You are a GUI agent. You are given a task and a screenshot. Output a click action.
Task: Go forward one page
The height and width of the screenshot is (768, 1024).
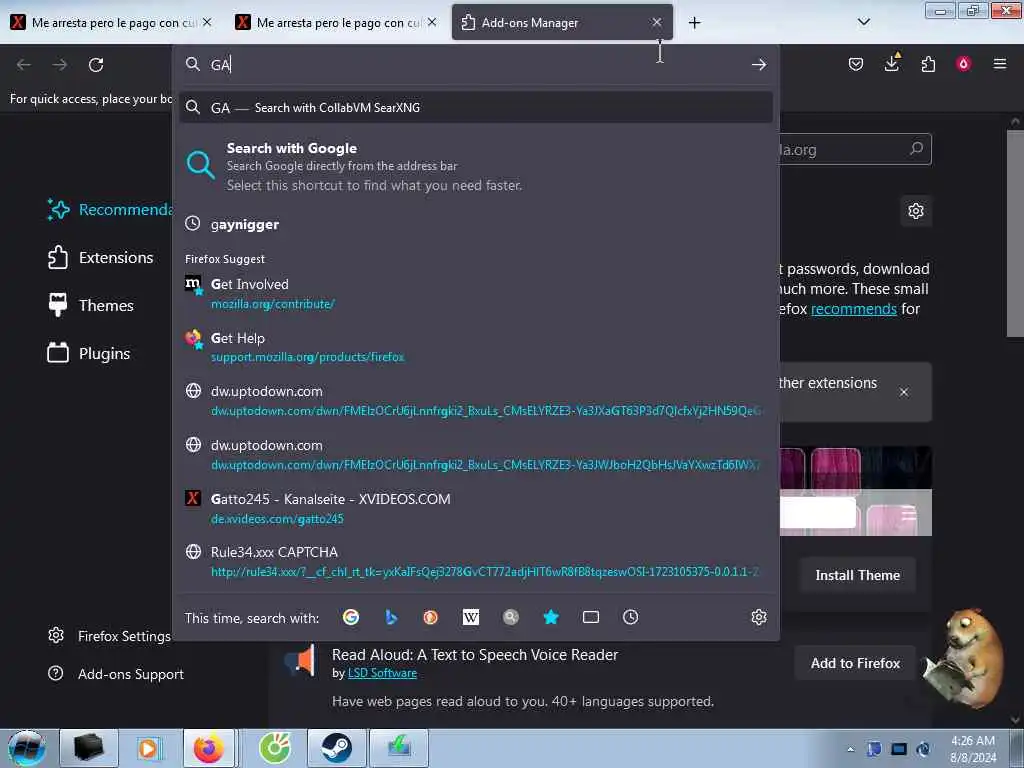[x=59, y=65]
